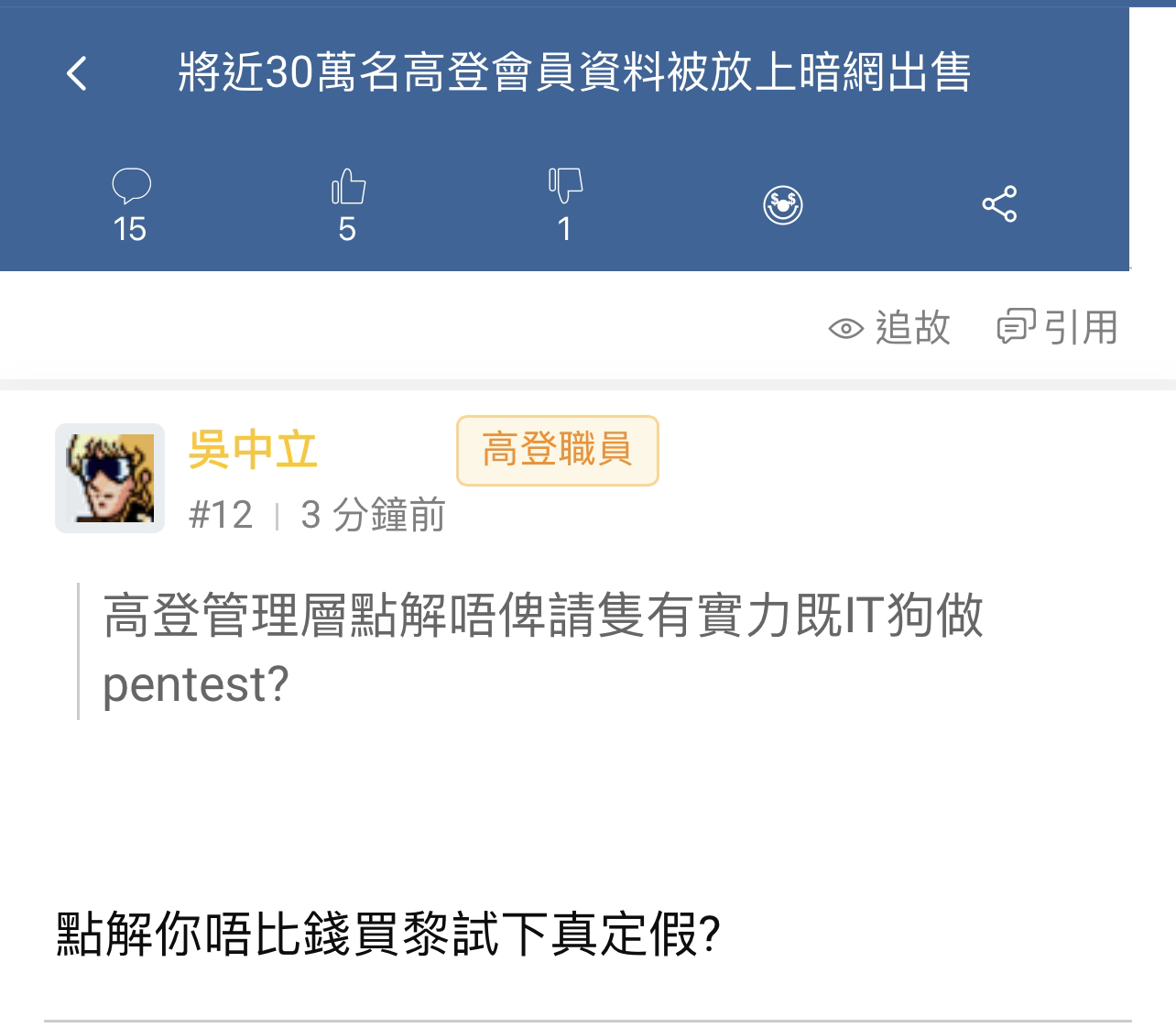Open the 吳中立 username profile
This screenshot has width=1176, height=1028.
[253, 450]
